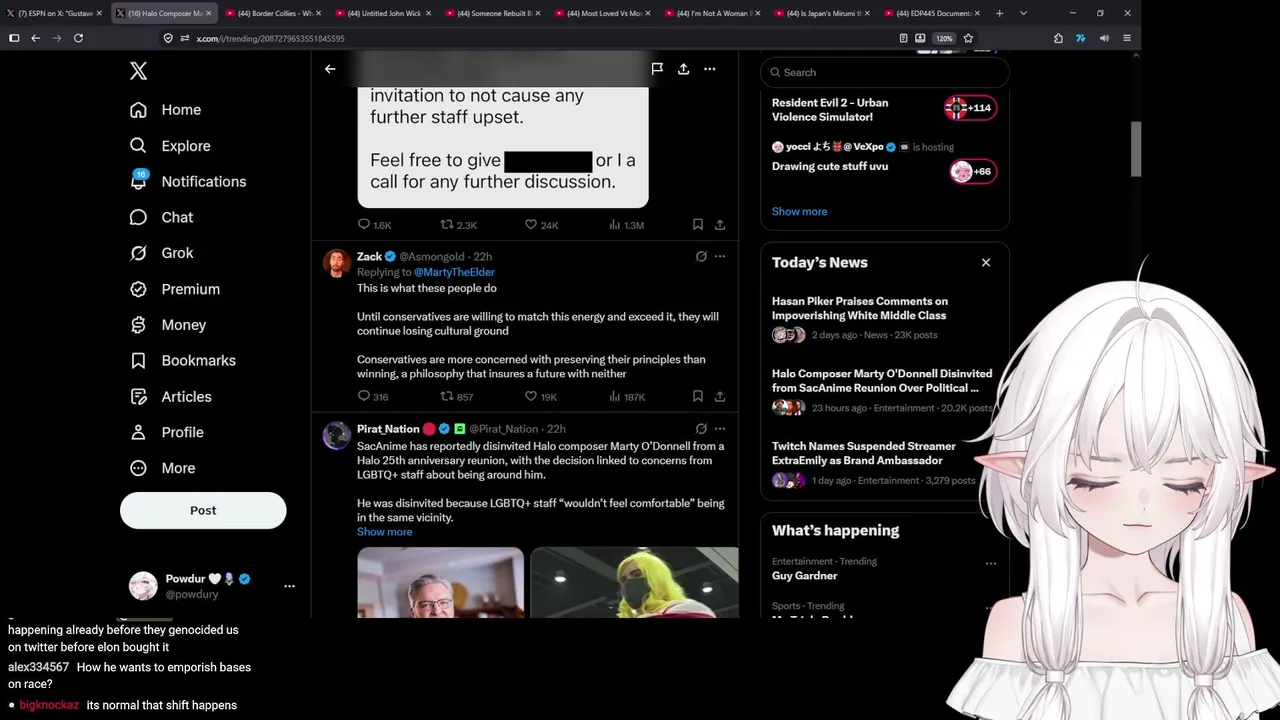1280x720 pixels.
Task: Go back in browser history
Action: (35, 38)
